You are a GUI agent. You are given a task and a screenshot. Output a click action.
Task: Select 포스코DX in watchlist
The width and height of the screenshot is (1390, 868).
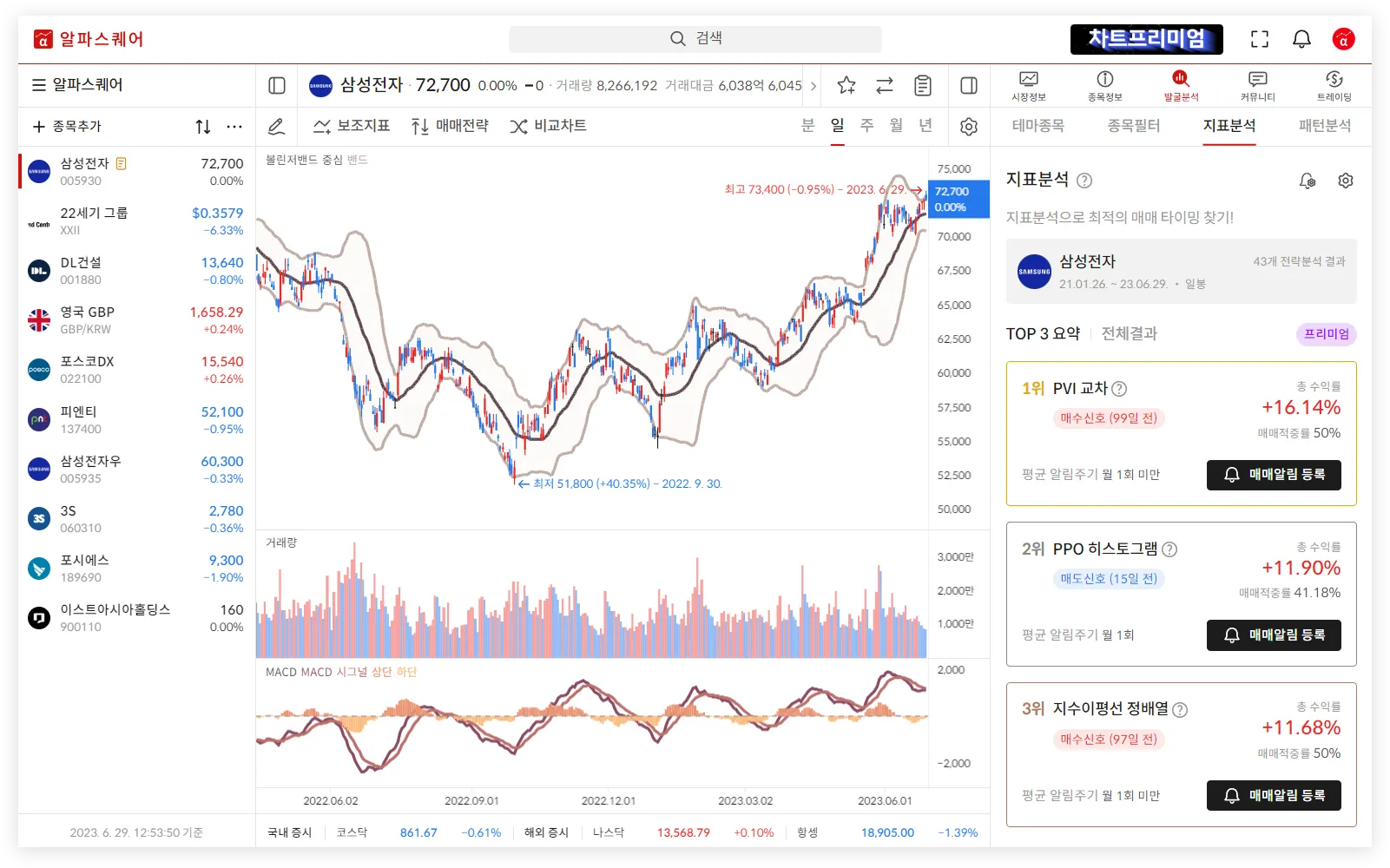tap(136, 370)
